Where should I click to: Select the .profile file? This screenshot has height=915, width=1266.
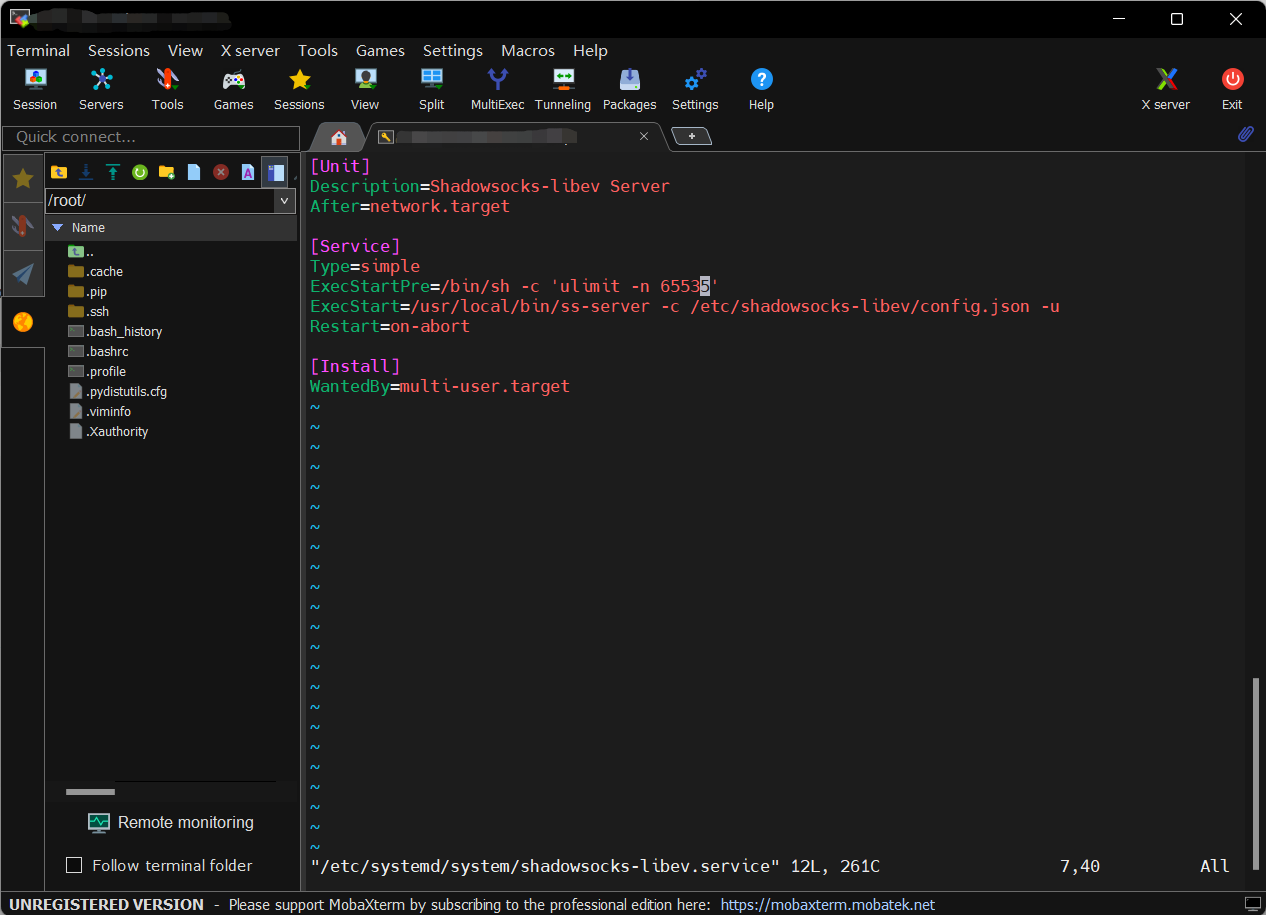[x=97, y=372]
